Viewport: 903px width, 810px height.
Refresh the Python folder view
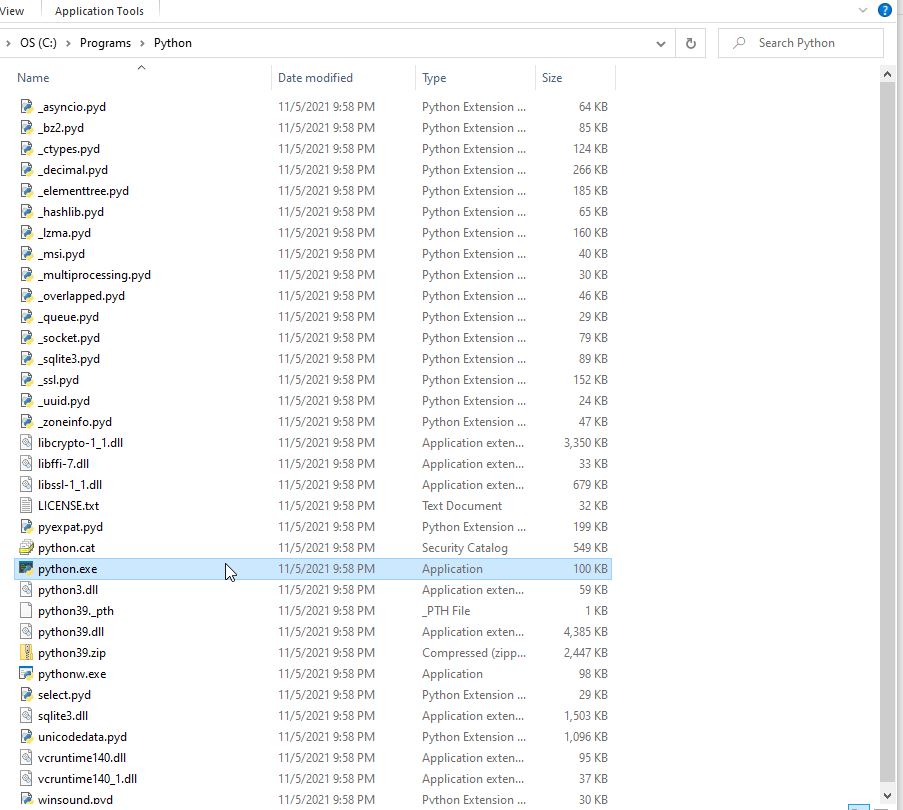[690, 43]
